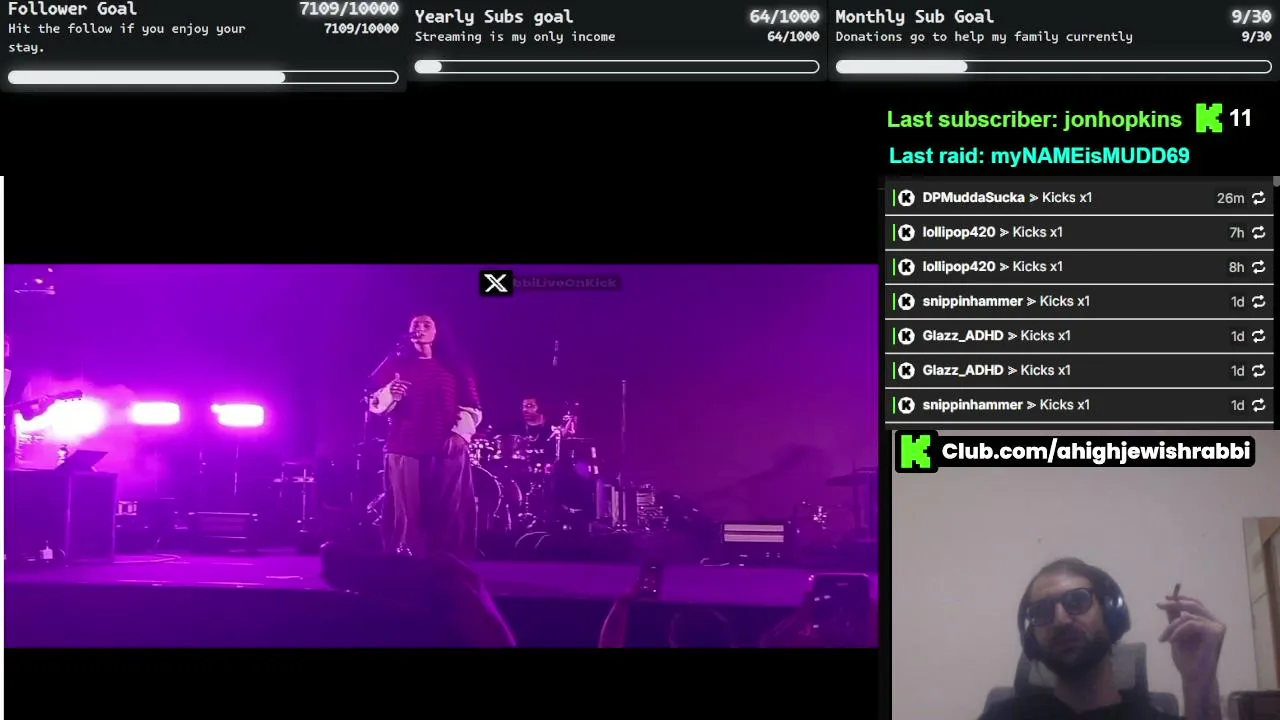Image resolution: width=1280 pixels, height=720 pixels.
Task: Click the 'Follower Goal' title
Action: pos(72,9)
